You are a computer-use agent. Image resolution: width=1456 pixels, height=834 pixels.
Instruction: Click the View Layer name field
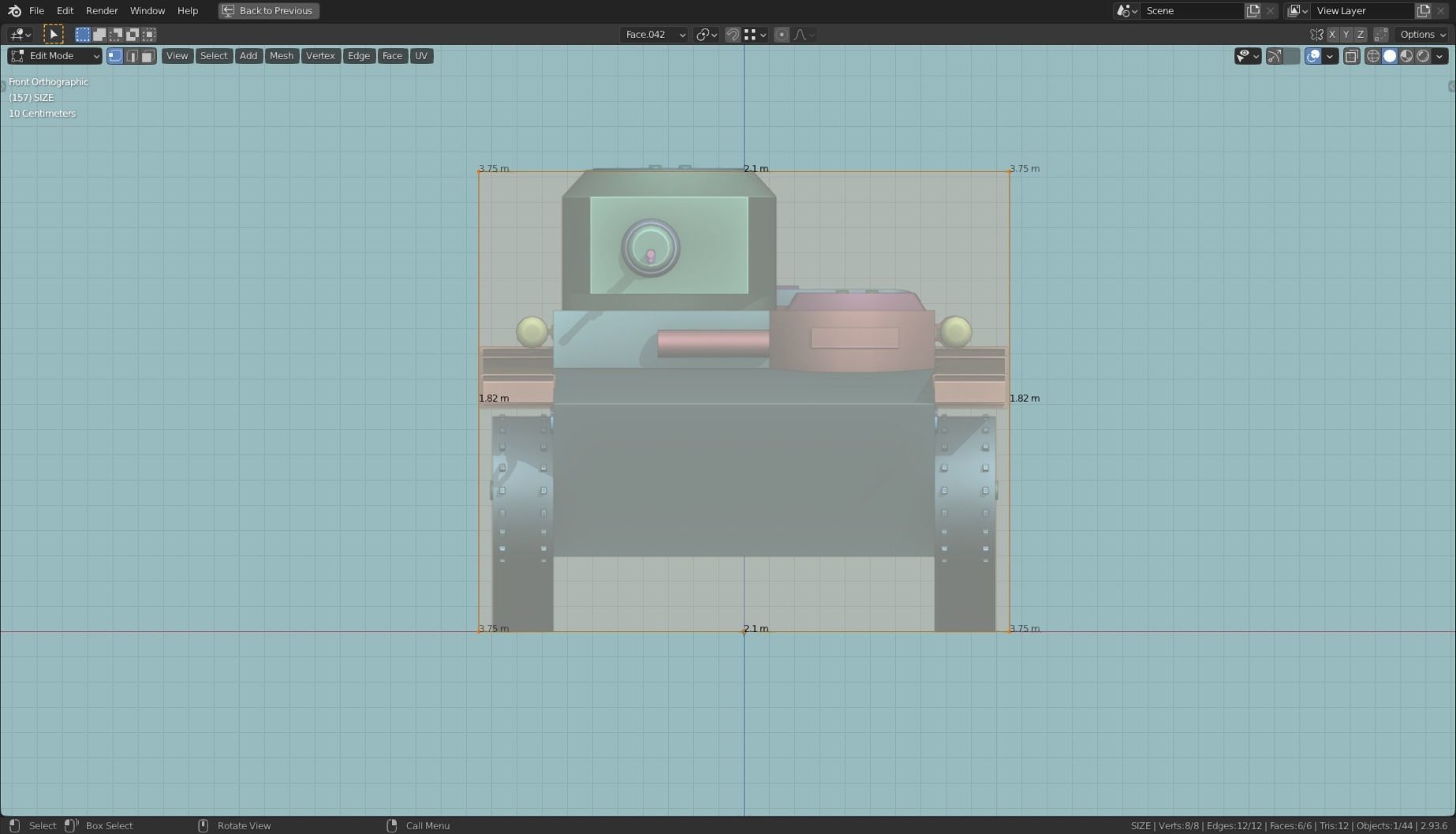(1362, 10)
